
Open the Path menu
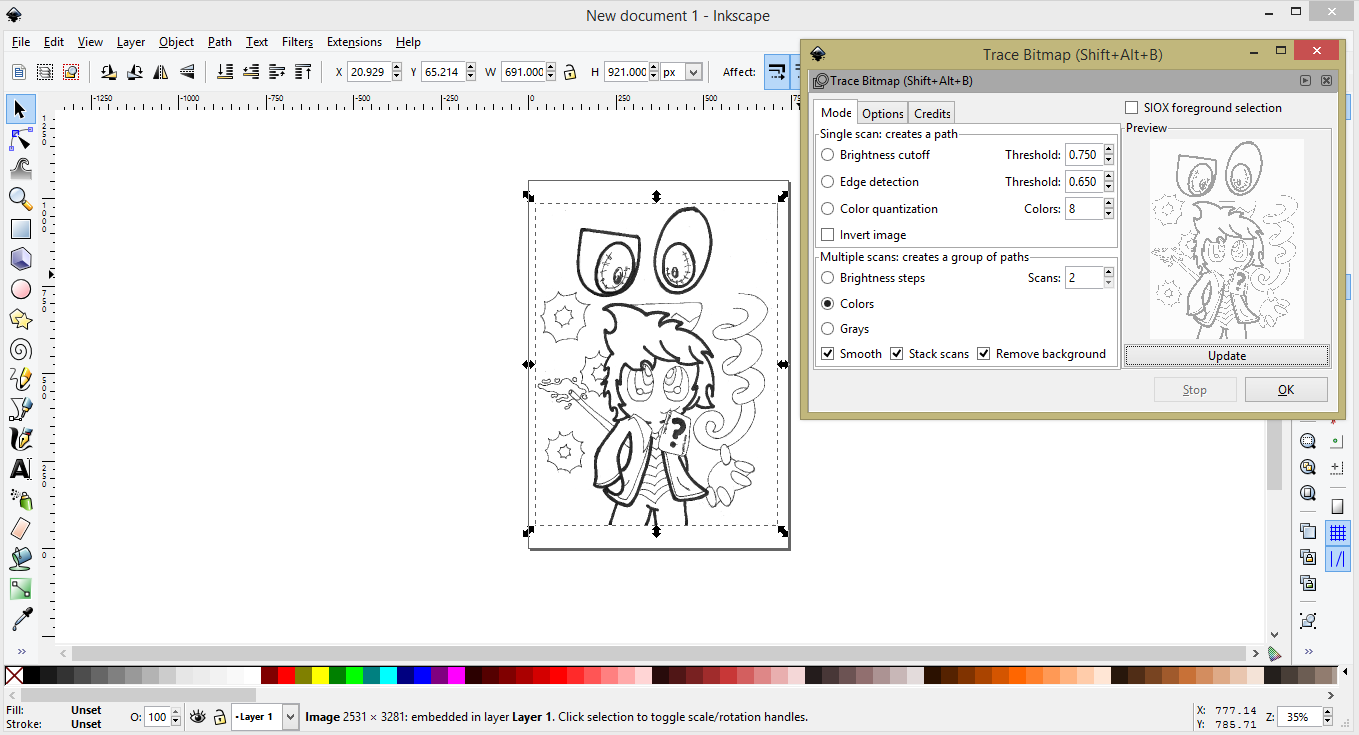(219, 42)
